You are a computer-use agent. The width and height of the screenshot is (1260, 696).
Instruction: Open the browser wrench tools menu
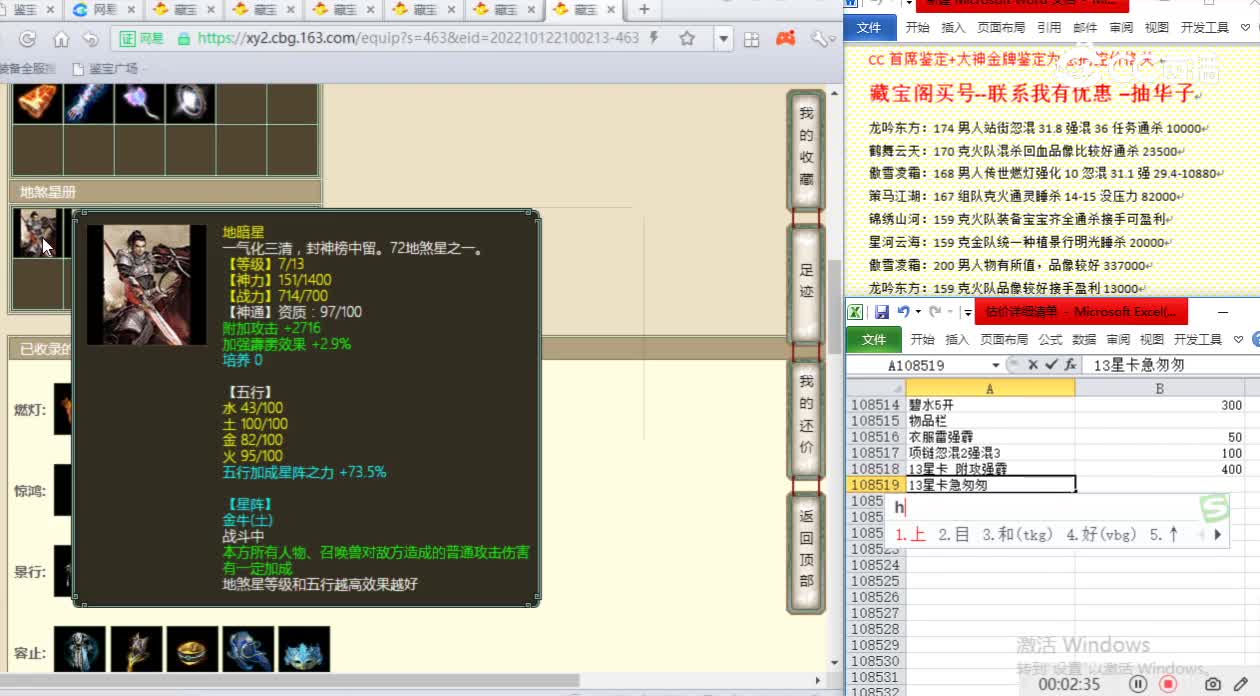pyautogui.click(x=820, y=38)
